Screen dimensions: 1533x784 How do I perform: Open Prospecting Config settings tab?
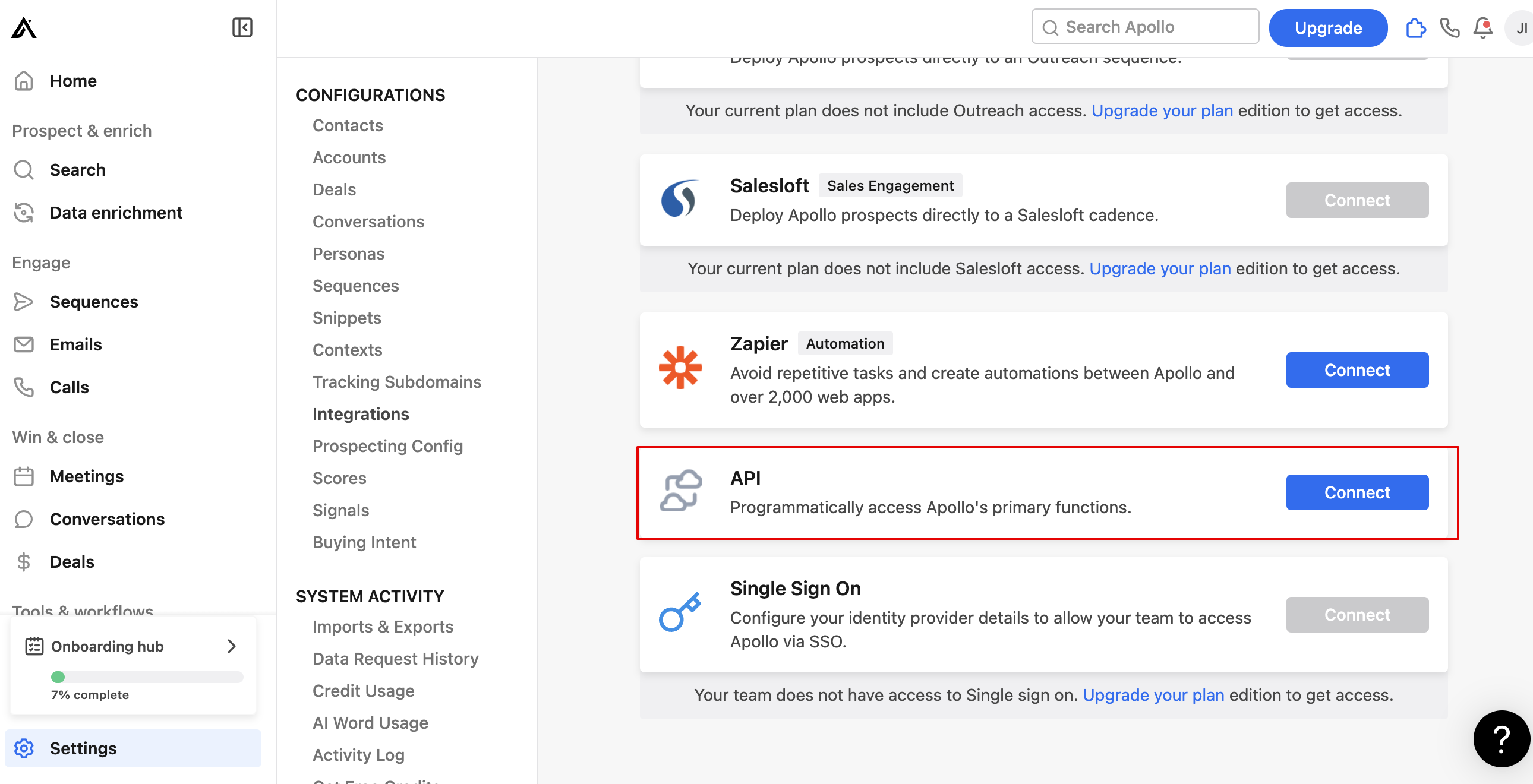point(387,446)
